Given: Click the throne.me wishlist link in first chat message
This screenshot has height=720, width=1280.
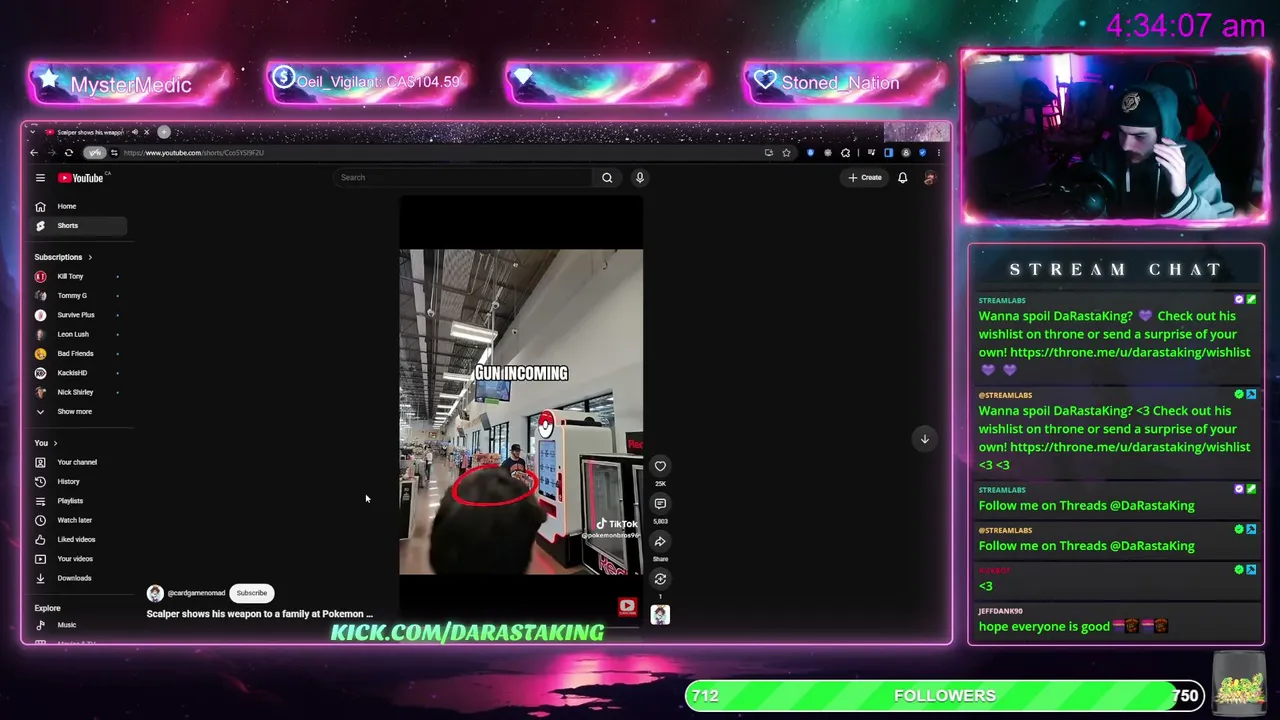Looking at the screenshot, I should coord(1130,353).
